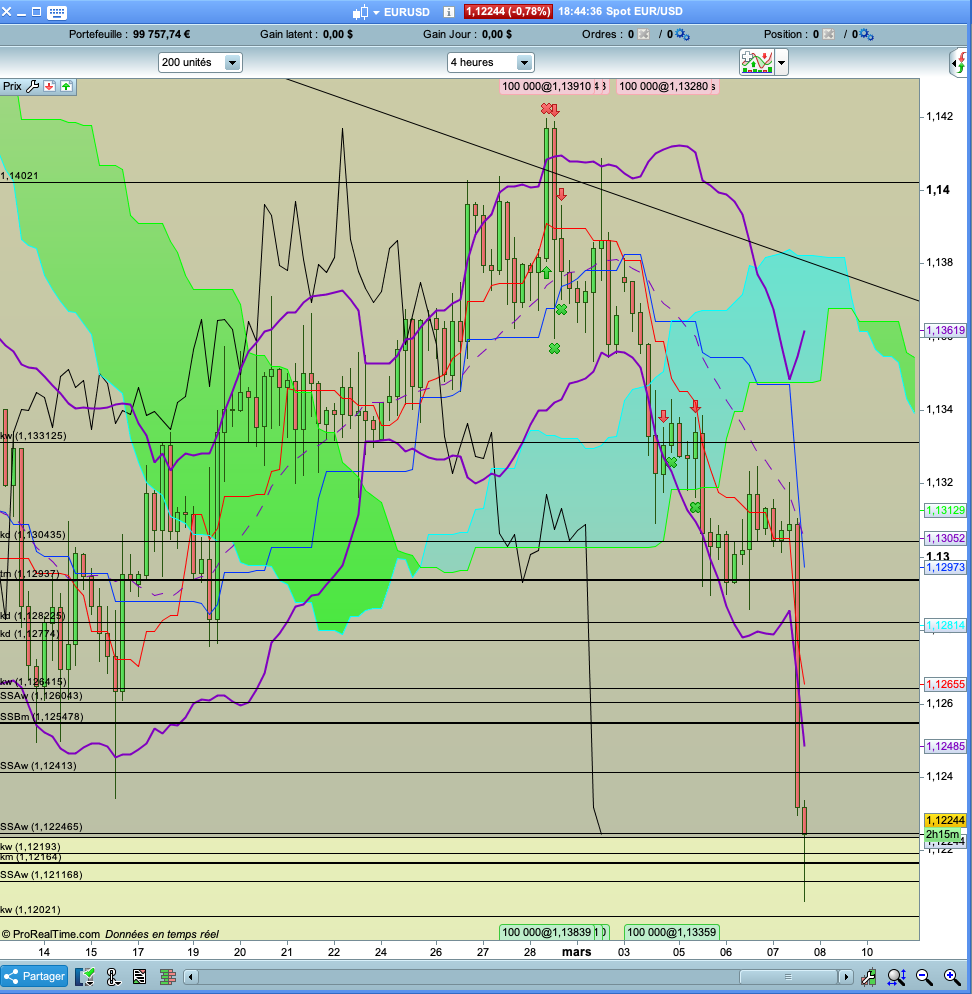Click the 1,12973 blue axis label
The width and height of the screenshot is (972, 994).
click(x=945, y=567)
